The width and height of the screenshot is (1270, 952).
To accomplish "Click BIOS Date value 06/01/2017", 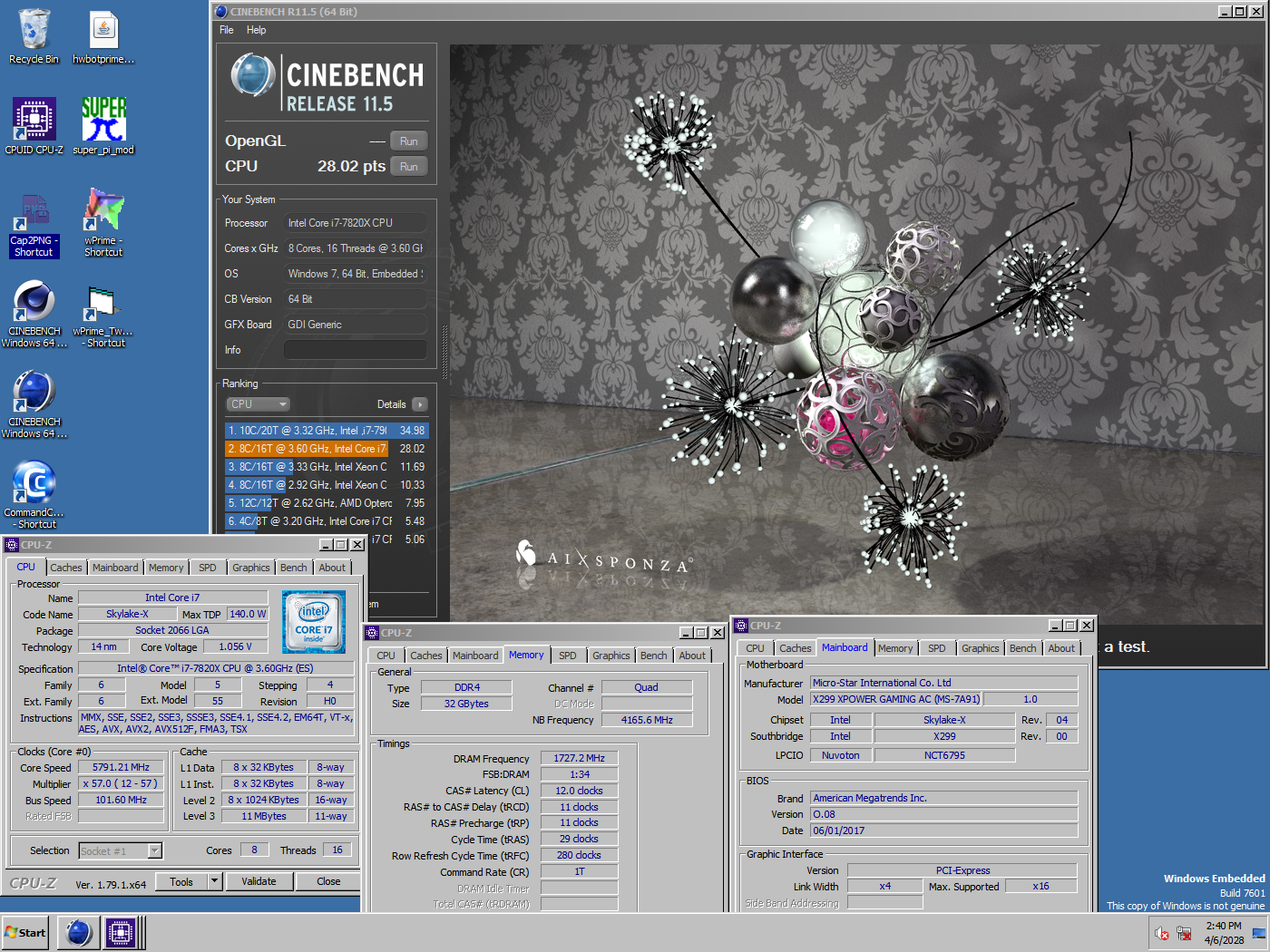I will (x=943, y=831).
